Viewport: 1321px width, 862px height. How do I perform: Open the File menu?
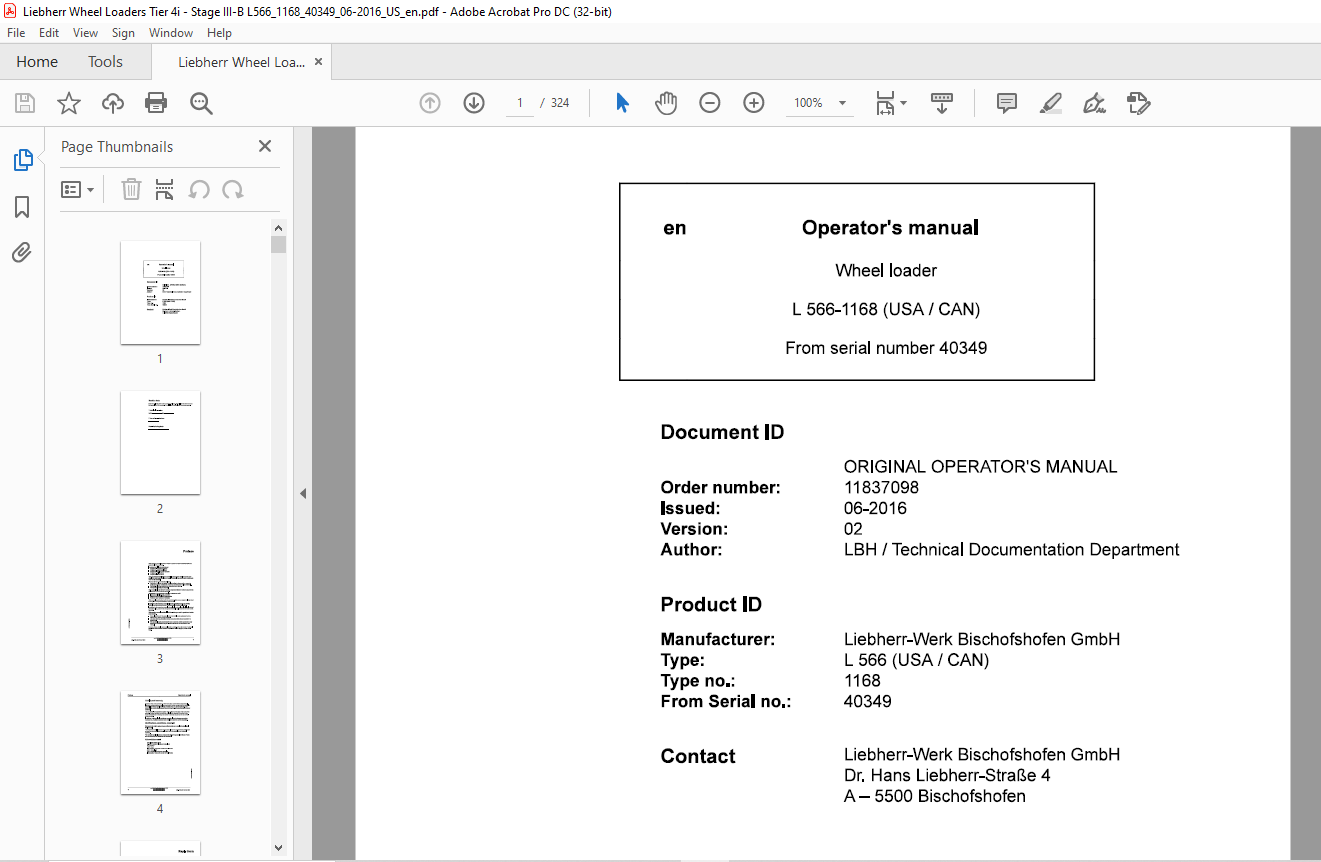pos(16,33)
